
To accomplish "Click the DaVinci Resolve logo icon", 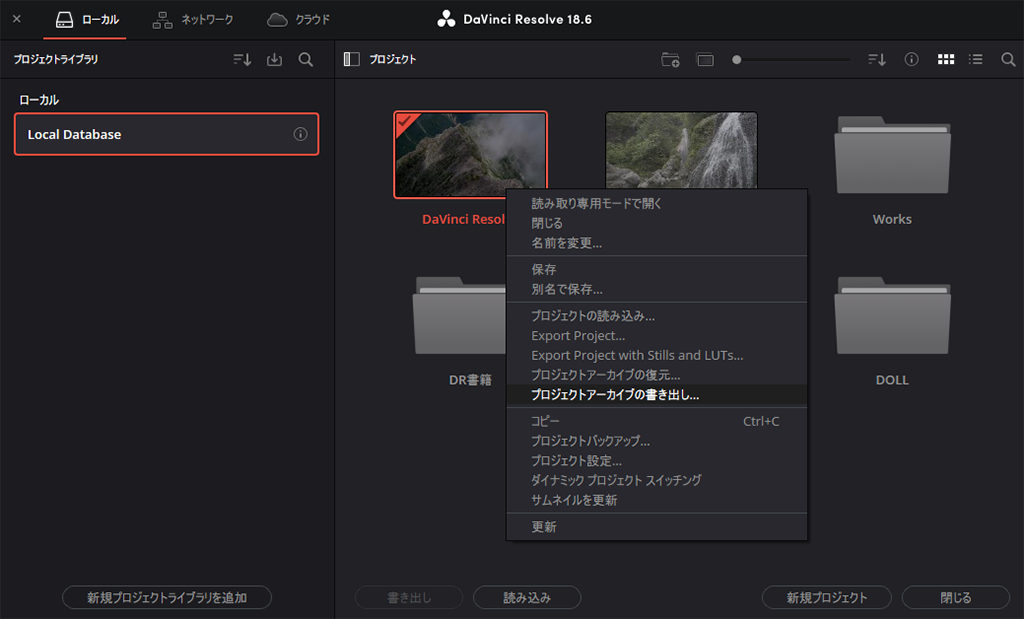I will coord(446,20).
